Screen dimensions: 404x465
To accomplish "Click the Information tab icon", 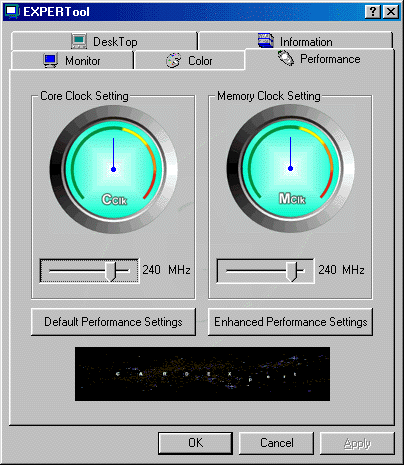I will coord(266,40).
